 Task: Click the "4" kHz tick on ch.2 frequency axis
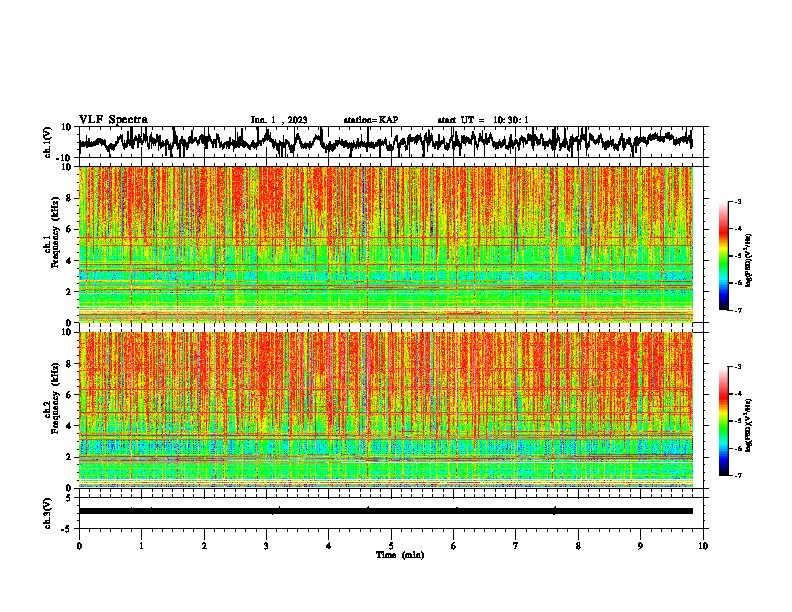tap(69, 426)
